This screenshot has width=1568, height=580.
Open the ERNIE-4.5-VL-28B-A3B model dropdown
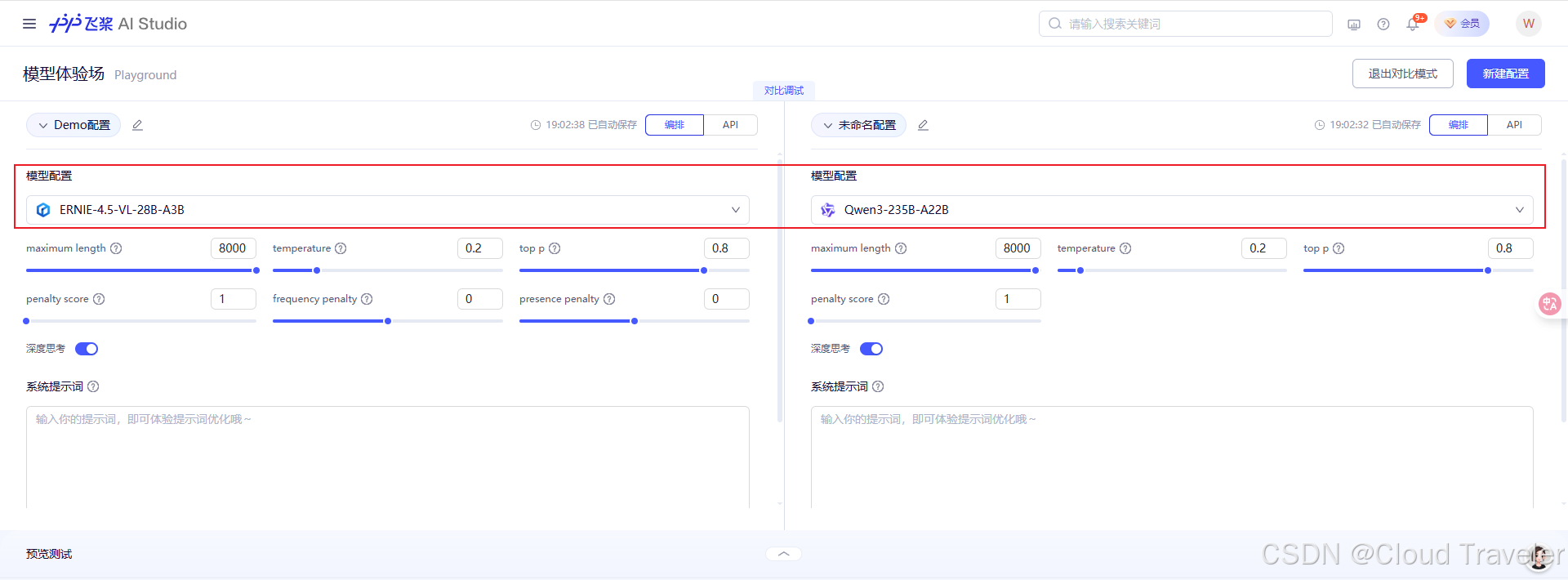388,210
